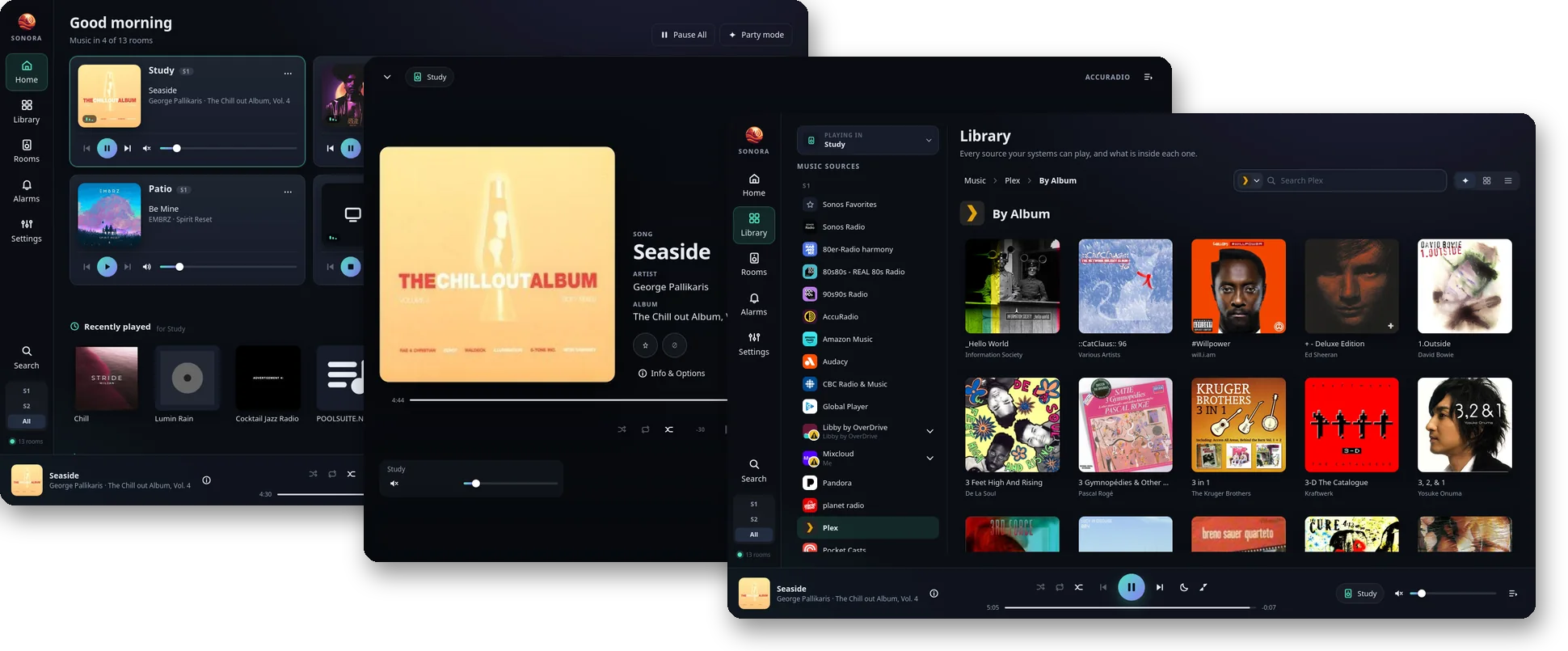
Task: Skip to next track in Library window player bar
Action: coord(1160,587)
